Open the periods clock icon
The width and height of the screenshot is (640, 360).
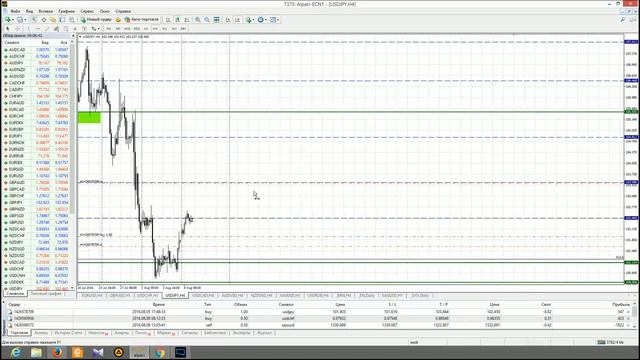[x=260, y=20]
